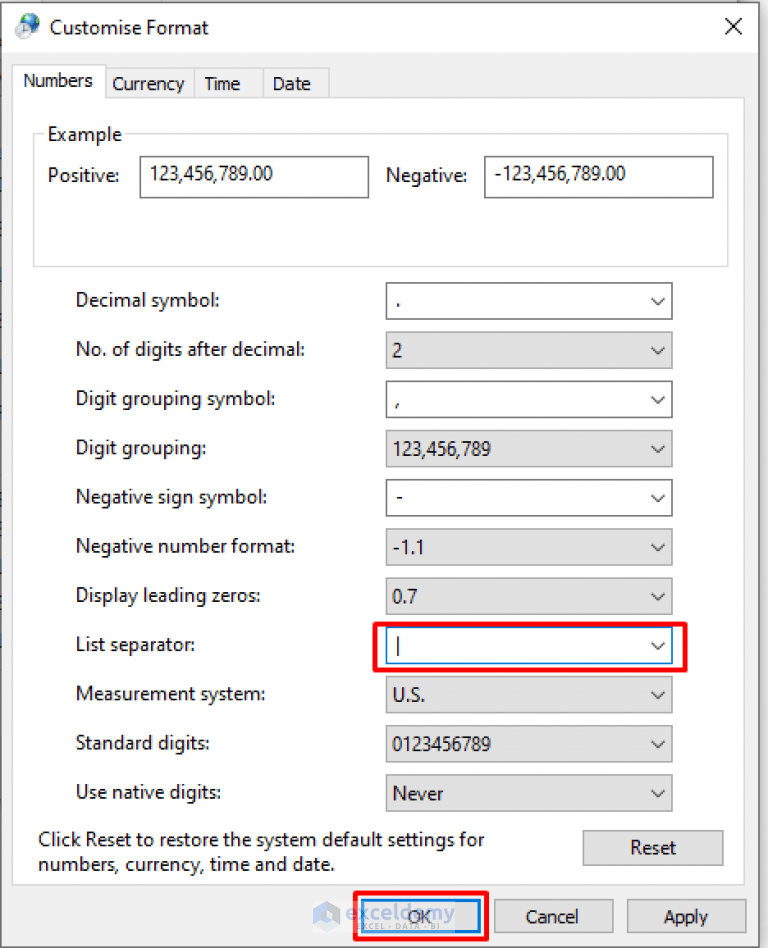Click the Positive example field 123,456,789.00
The image size is (768, 948).
[254, 177]
